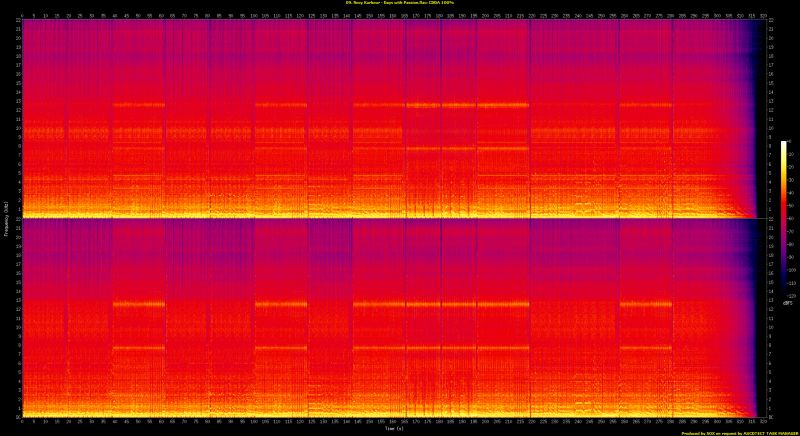The image size is (800, 436).
Task: Click the 'Frequency (kHz)' axis label
Action: pos(5,218)
